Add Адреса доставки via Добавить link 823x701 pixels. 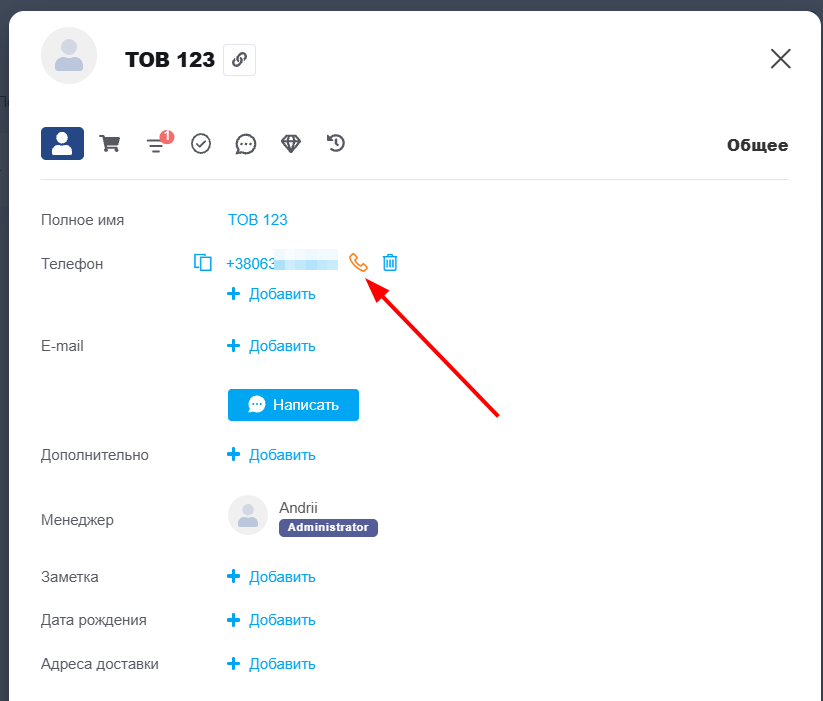pyautogui.click(x=272, y=664)
